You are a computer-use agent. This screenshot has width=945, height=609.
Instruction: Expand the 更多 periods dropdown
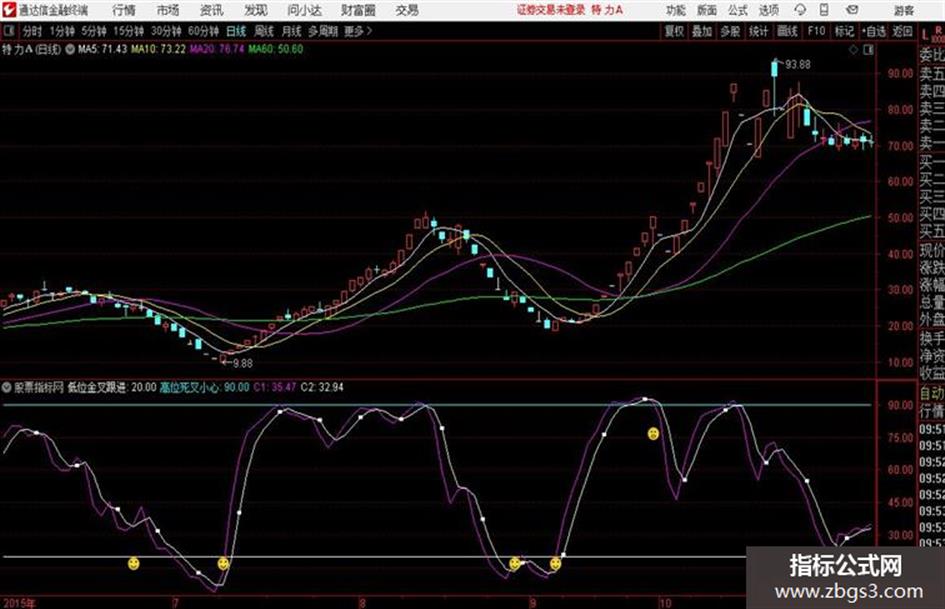click(358, 31)
